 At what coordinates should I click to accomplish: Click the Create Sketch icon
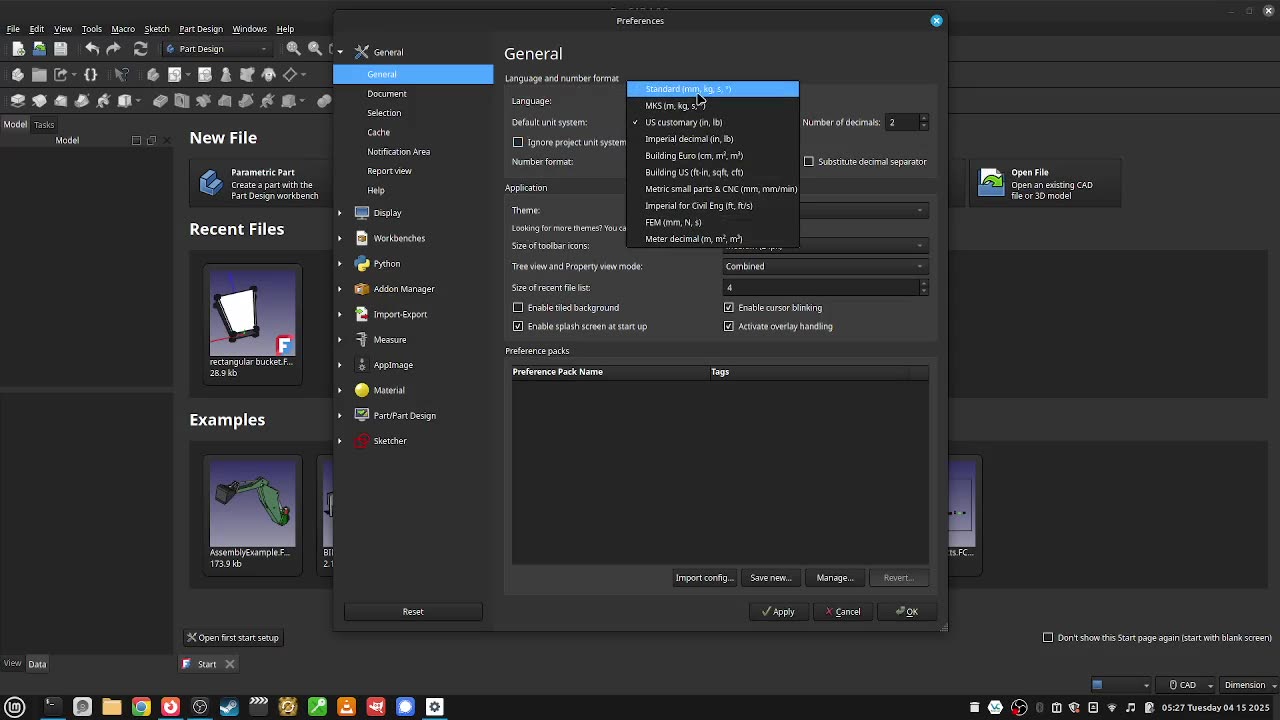[x=174, y=74]
